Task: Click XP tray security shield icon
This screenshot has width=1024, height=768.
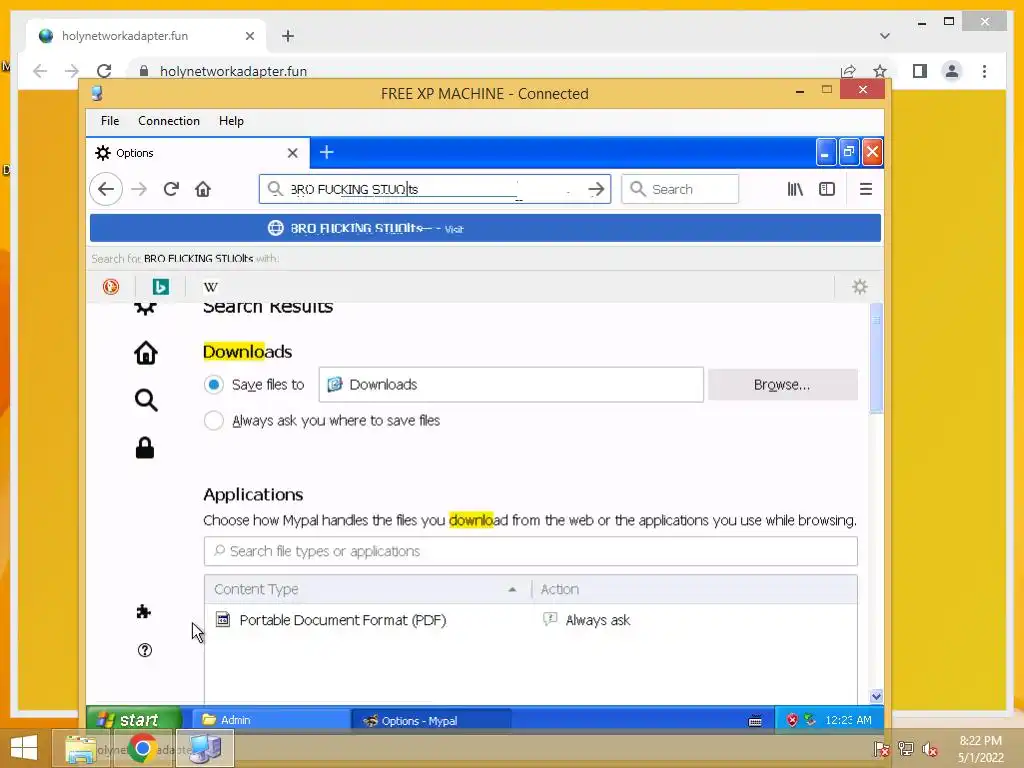Action: click(792, 720)
